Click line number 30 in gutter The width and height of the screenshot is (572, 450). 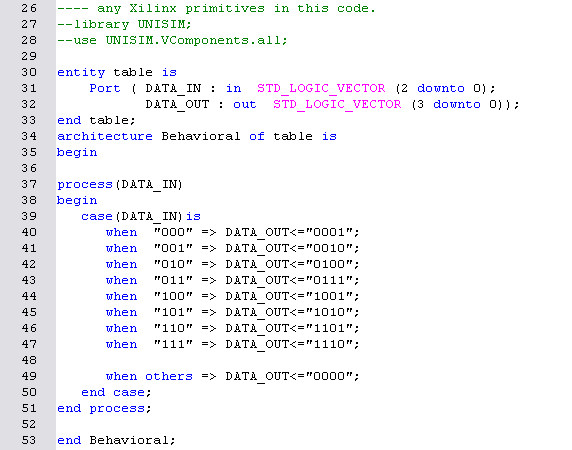29,72
